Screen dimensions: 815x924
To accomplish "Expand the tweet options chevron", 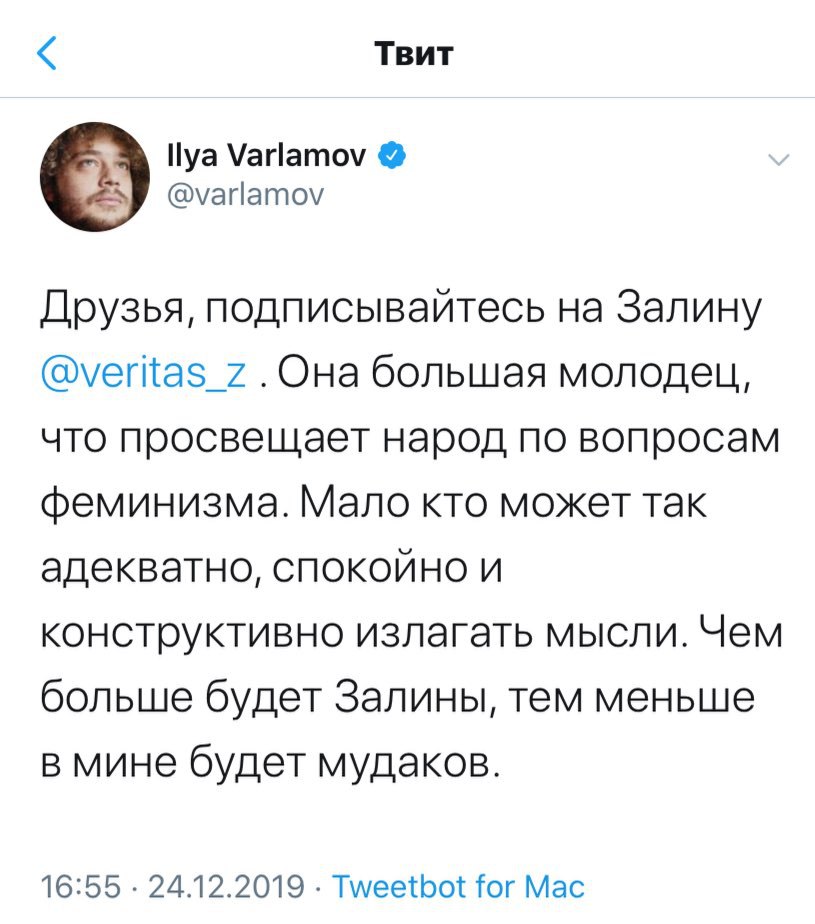I will pyautogui.click(x=776, y=161).
